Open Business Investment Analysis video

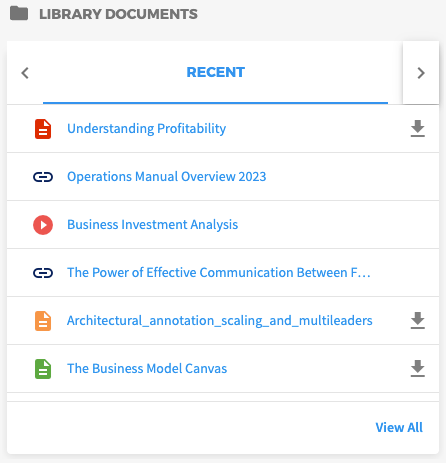tap(153, 225)
